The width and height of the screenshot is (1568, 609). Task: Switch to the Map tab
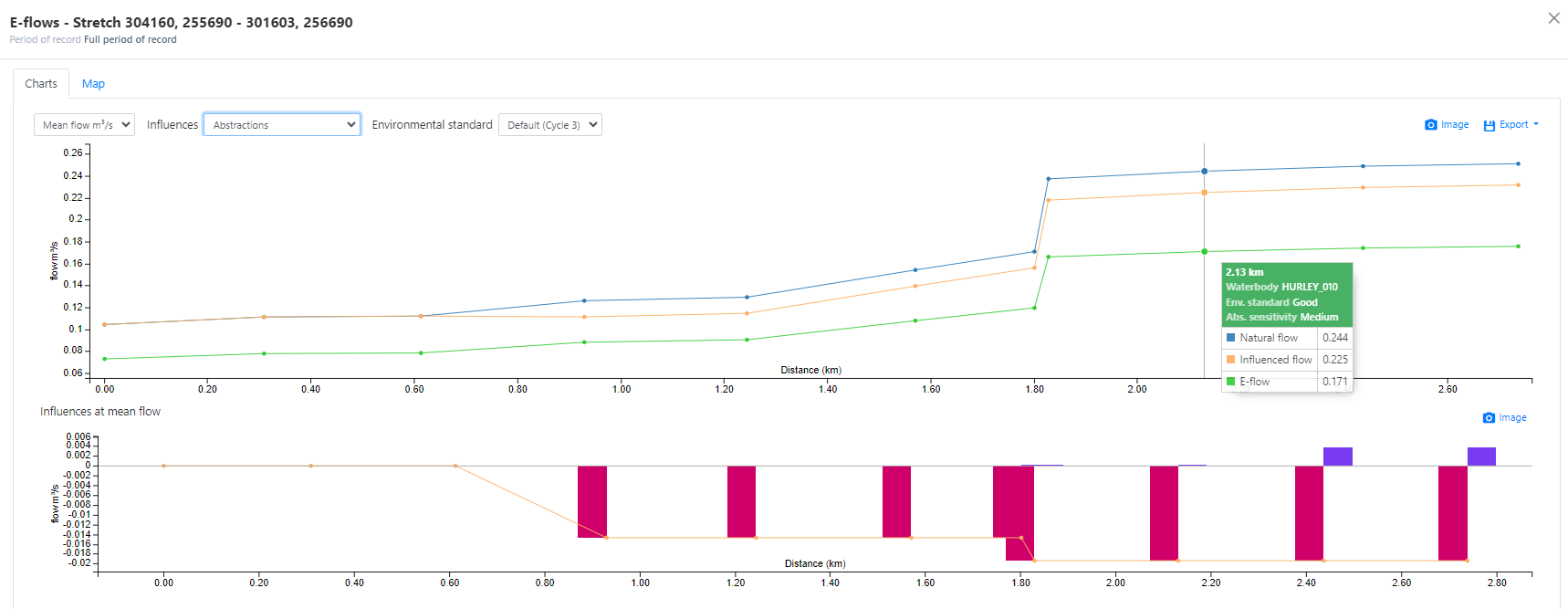(x=93, y=84)
